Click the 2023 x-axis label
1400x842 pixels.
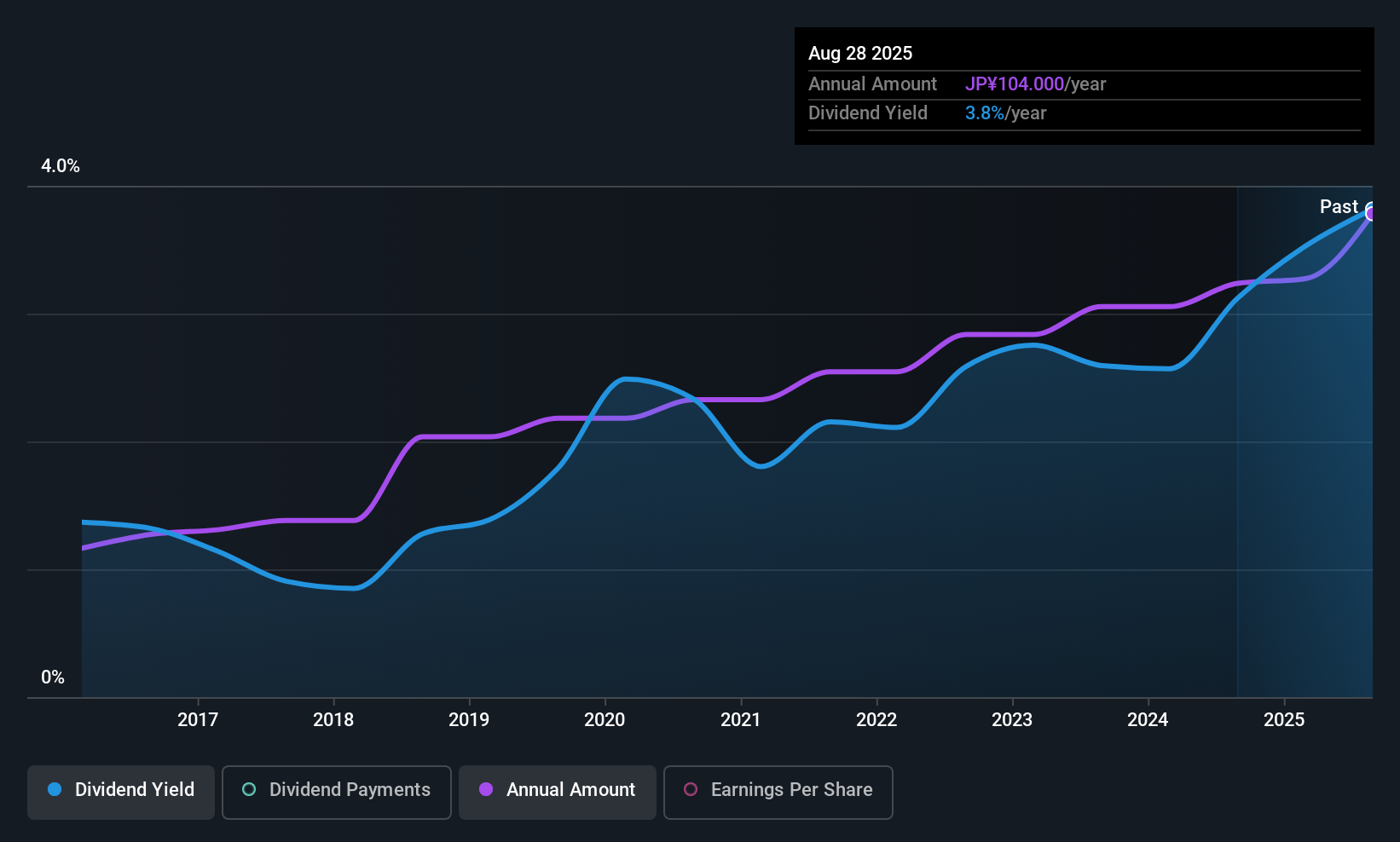pyautogui.click(x=1012, y=720)
